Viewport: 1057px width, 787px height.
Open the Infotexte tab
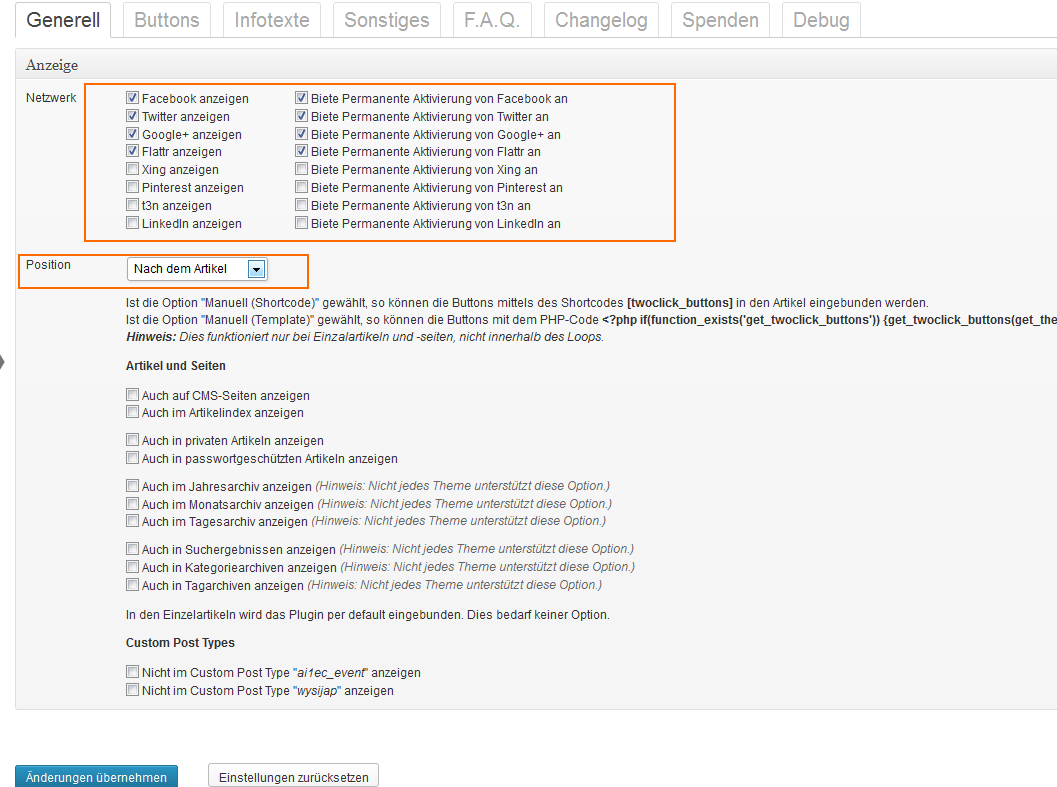coord(271,20)
